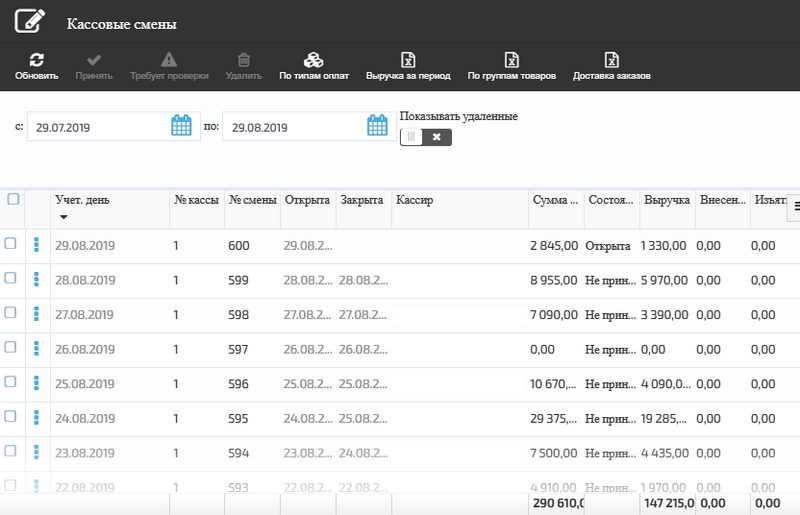
Task: Open calendar for the start date
Action: (181, 126)
